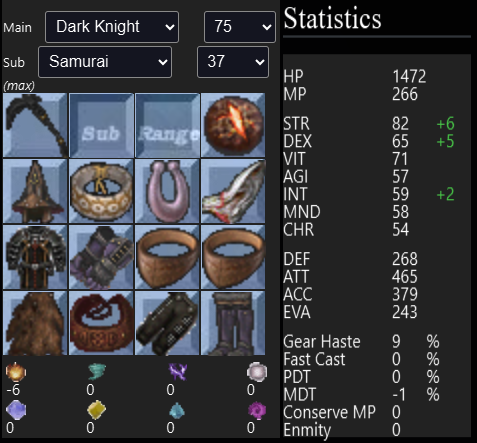Select the brown fur cape back slot
The height and width of the screenshot is (443, 477).
pyautogui.click(x=35, y=323)
